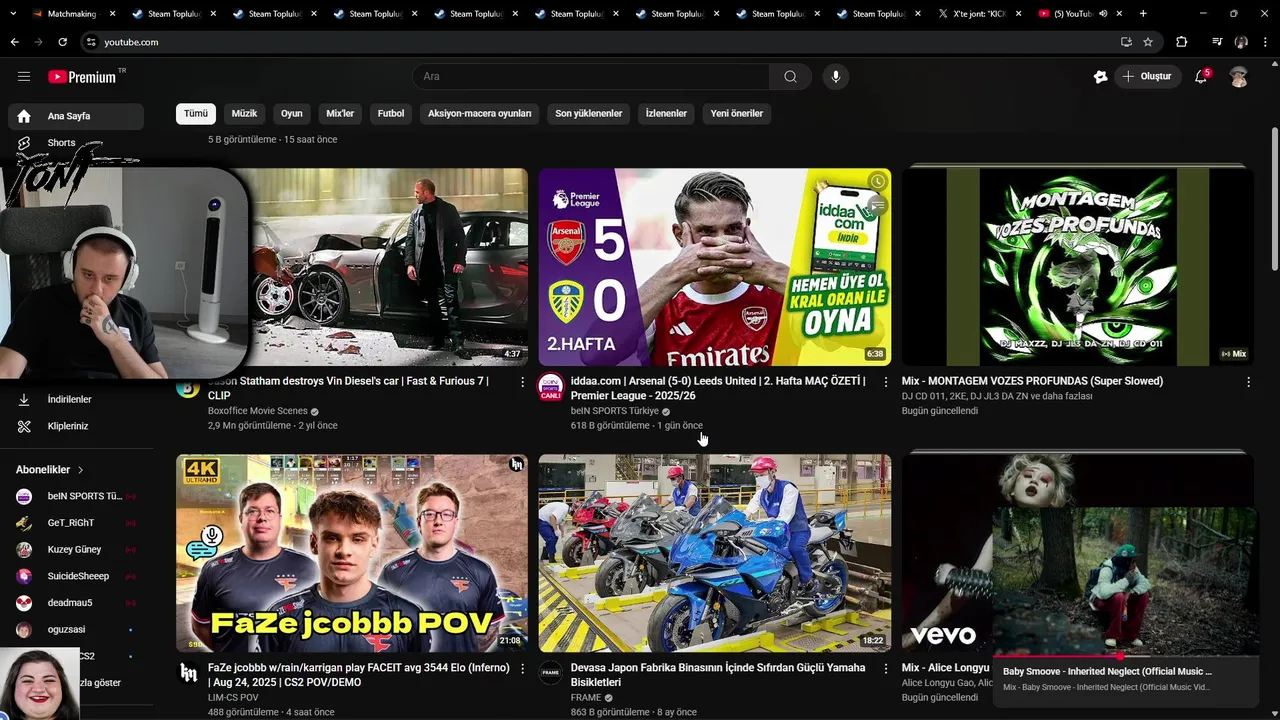
Task: Open FRAME channel avatar under Yamaha video
Action: tap(551, 673)
